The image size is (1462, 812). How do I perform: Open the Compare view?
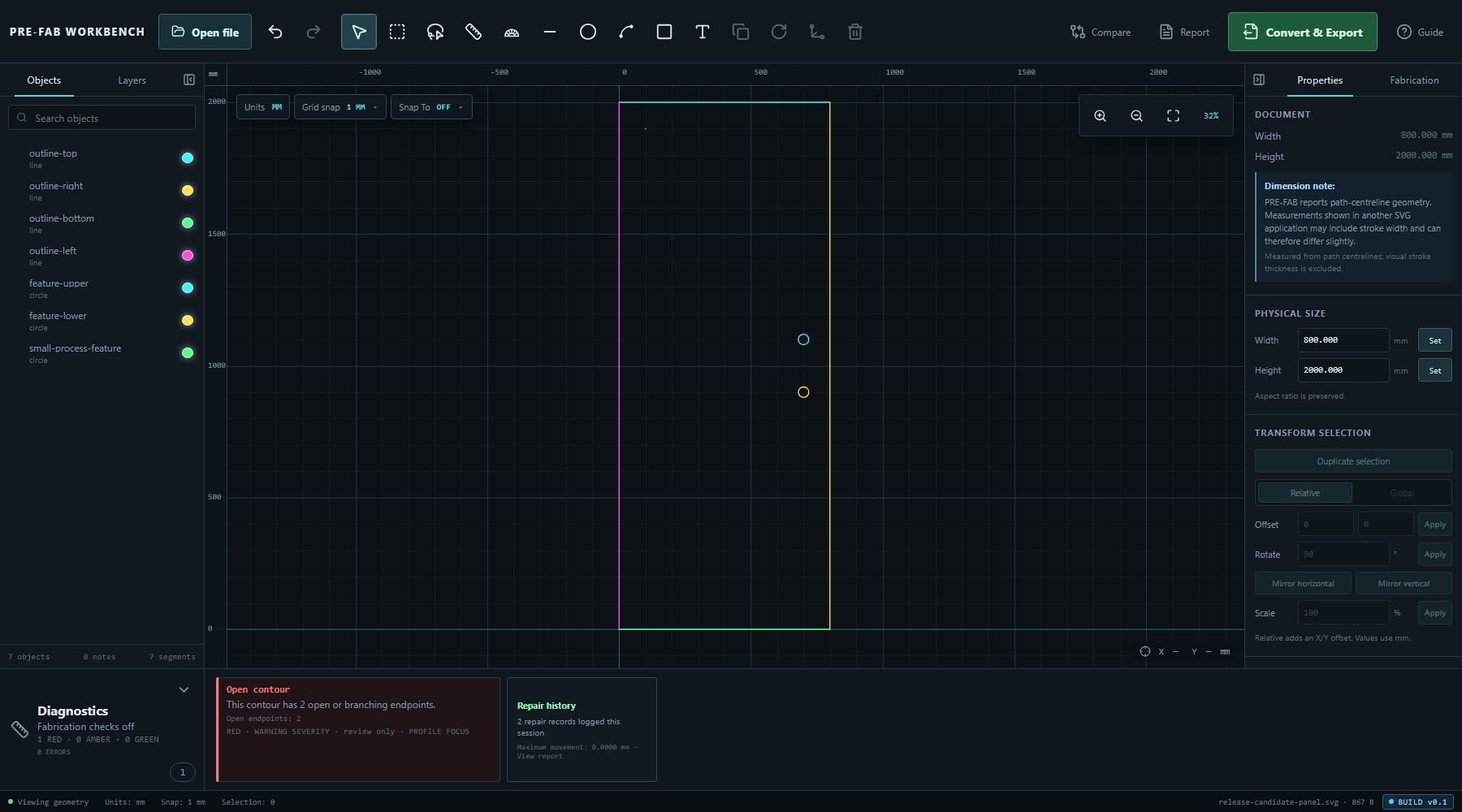[x=1101, y=32]
